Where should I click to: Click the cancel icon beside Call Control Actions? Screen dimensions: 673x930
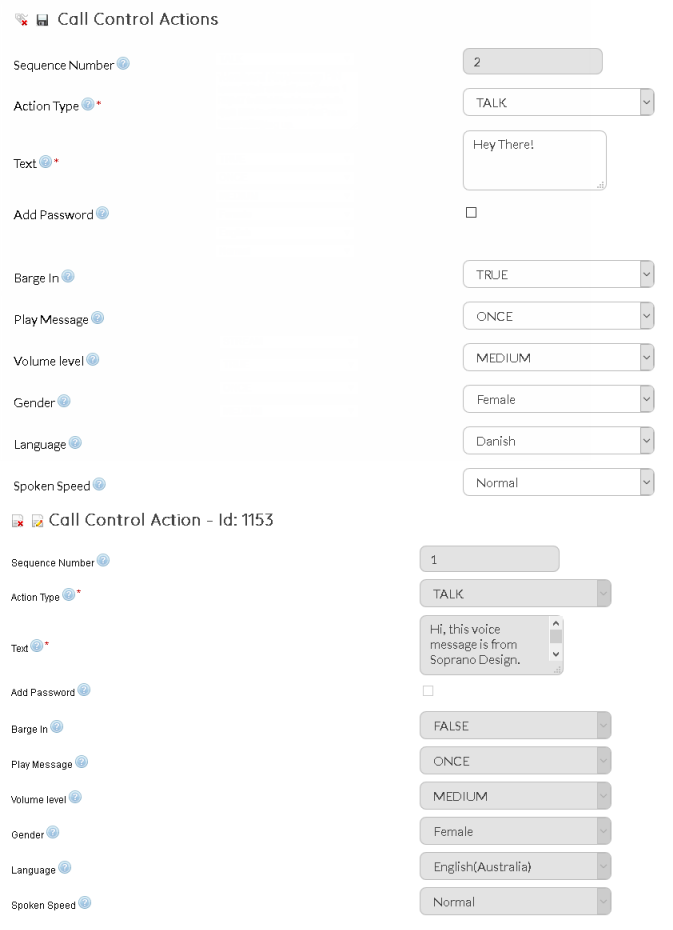[x=22, y=20]
